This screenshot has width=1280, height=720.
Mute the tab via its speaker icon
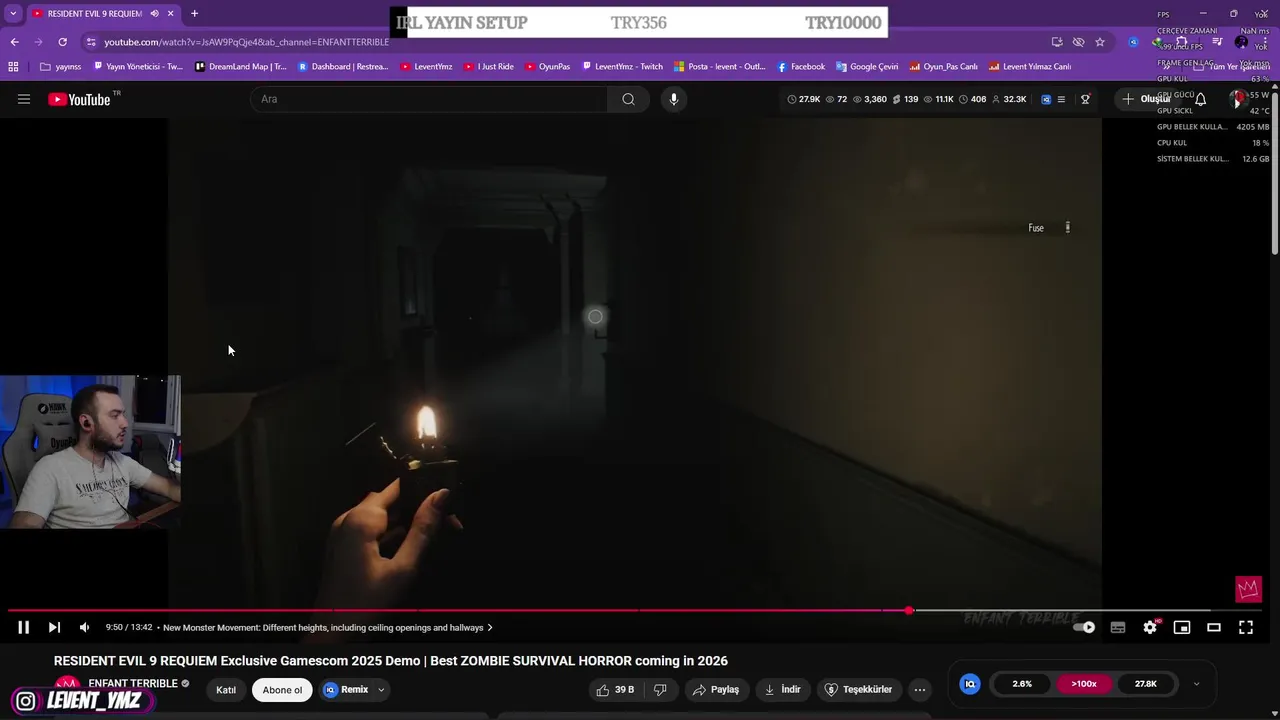click(154, 14)
